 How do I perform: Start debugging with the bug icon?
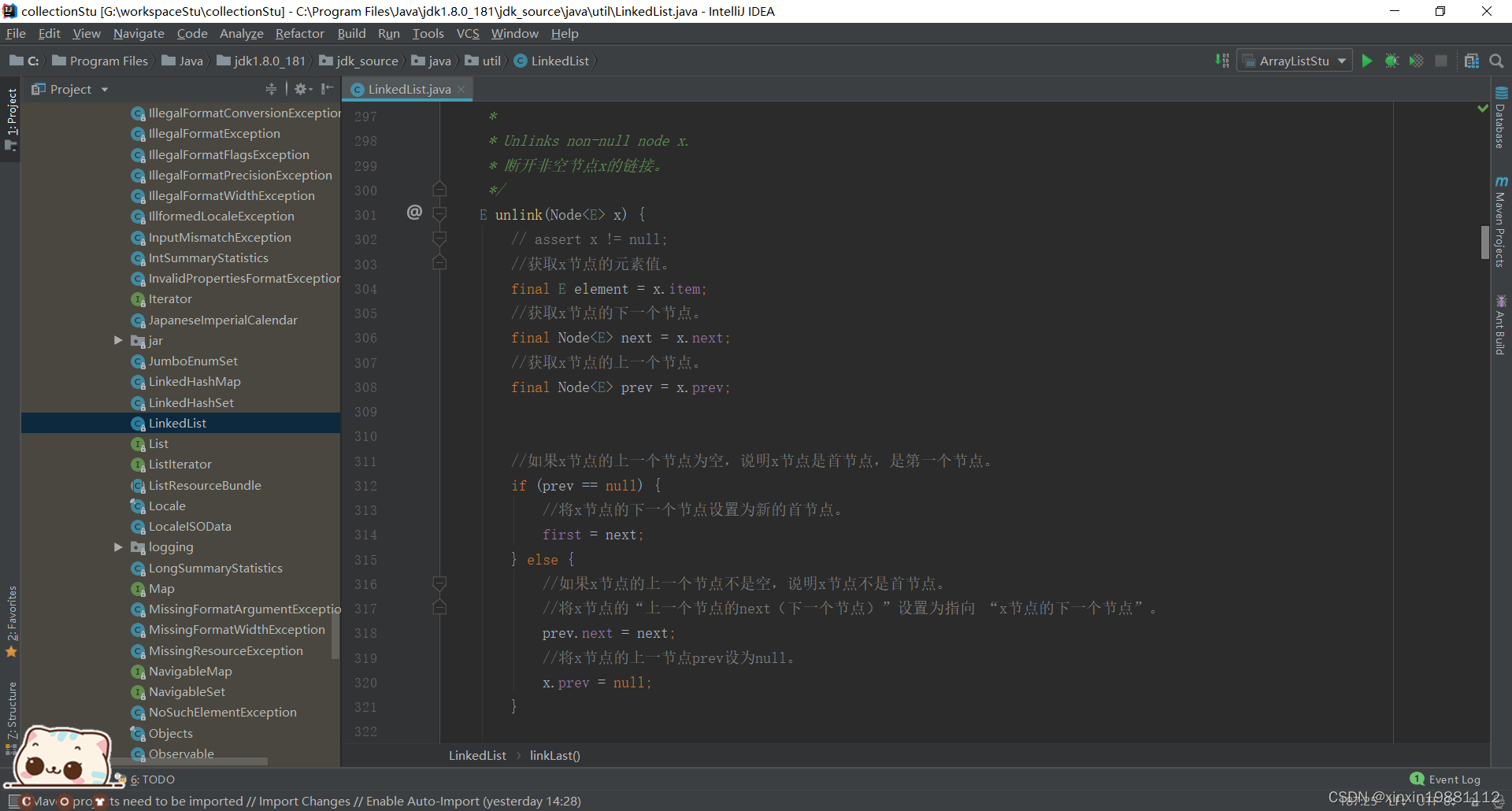pos(1392,60)
